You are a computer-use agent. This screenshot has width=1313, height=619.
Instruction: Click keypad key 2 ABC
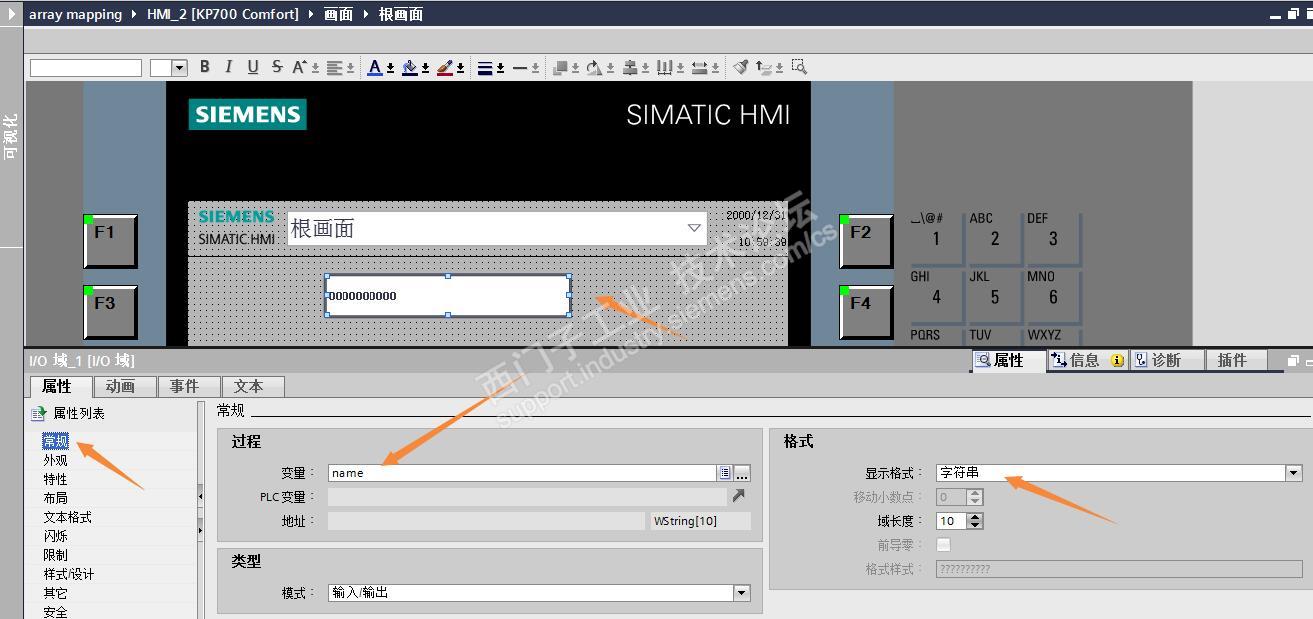coord(994,238)
